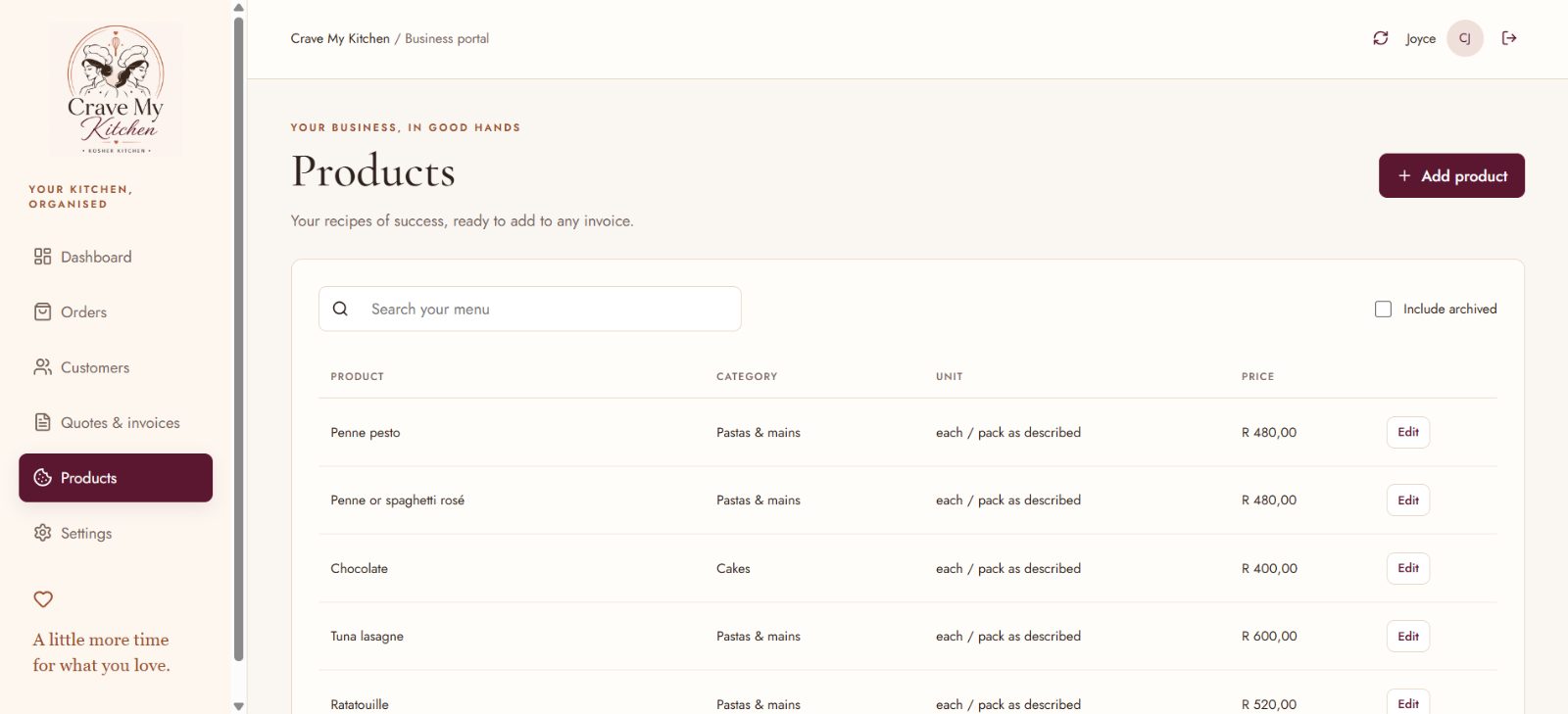Click the Settings gear icon

click(42, 533)
